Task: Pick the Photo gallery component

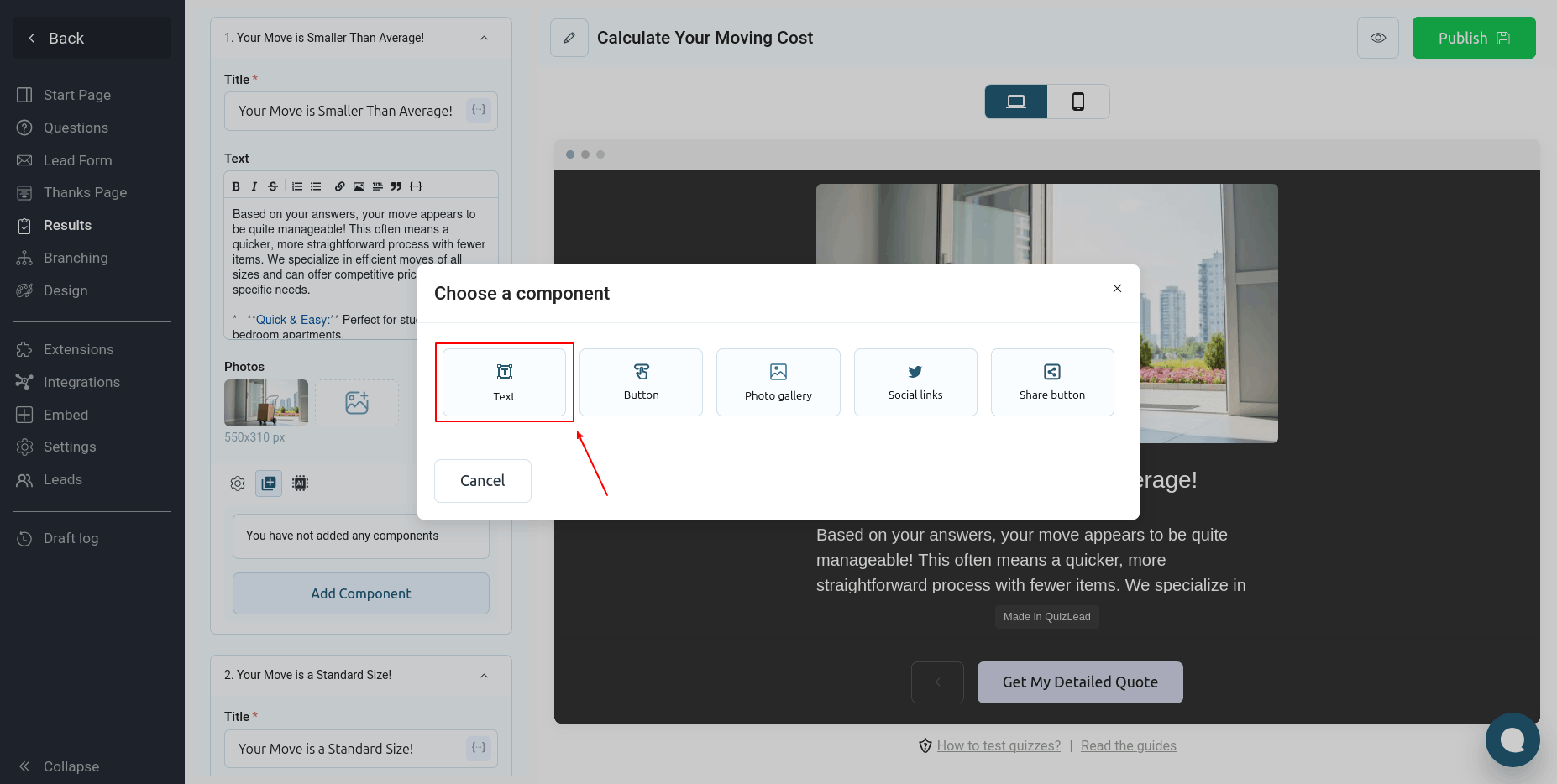Action: pos(778,382)
